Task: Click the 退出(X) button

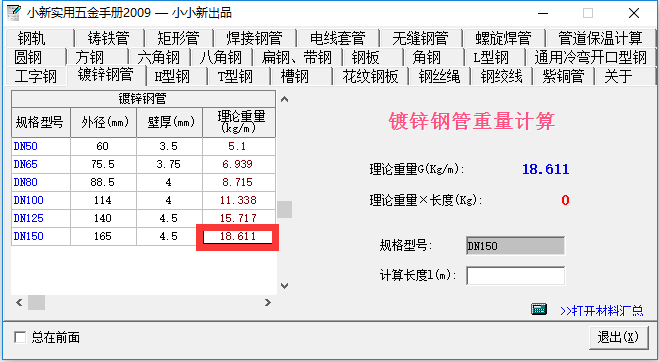Action: click(x=618, y=337)
